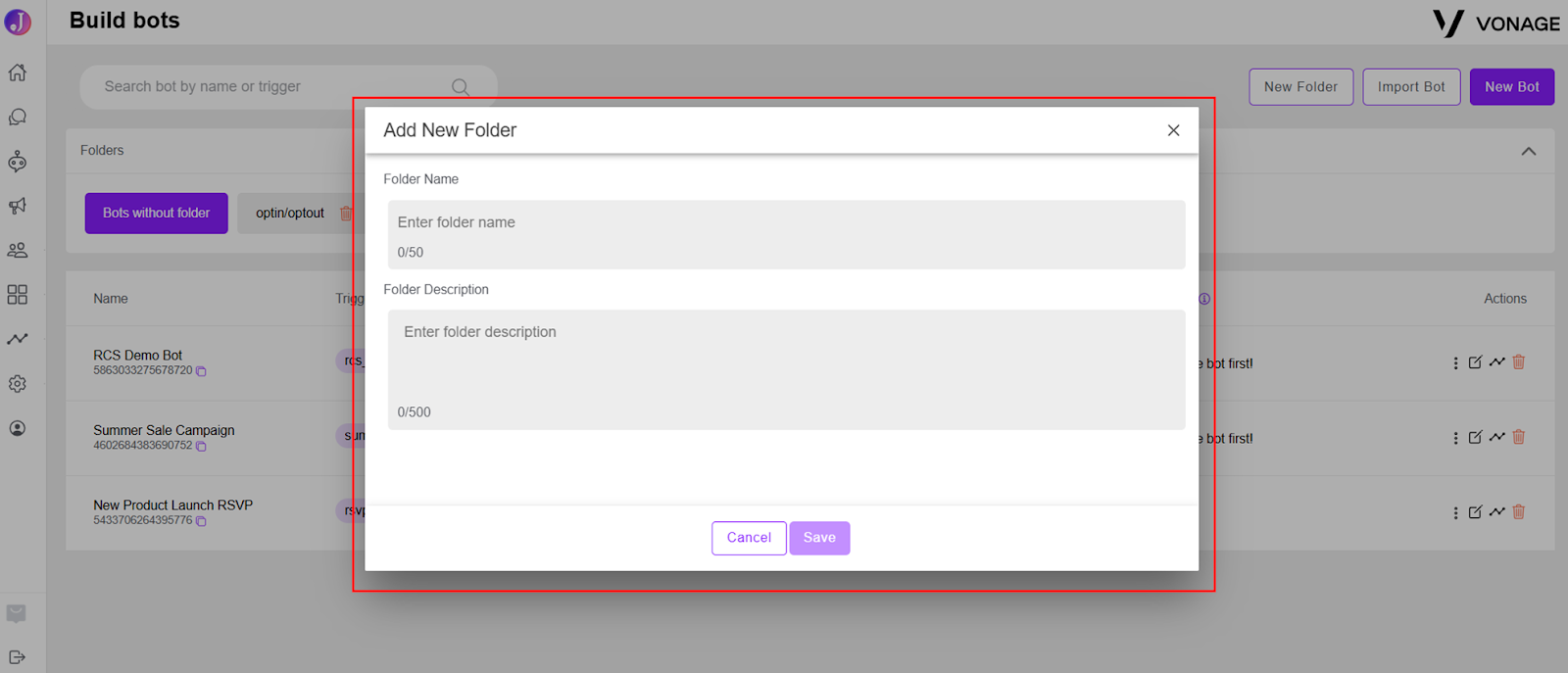Screen dimensions: 1568x673
Task: Open the contacts people sidebar icon
Action: pyautogui.click(x=18, y=251)
